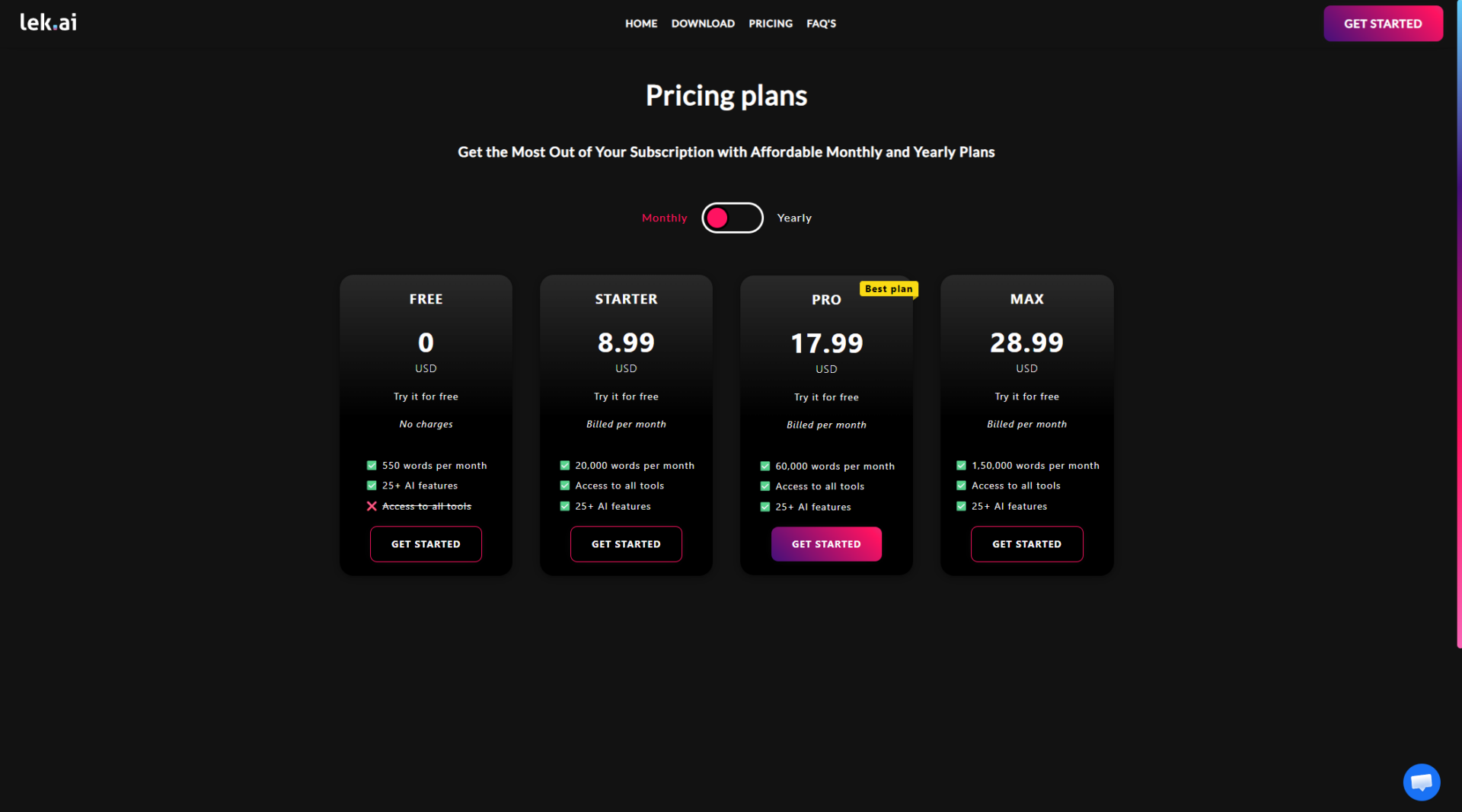Viewport: 1462px width, 812px height.
Task: Go to the Home nav item
Action: (x=641, y=24)
